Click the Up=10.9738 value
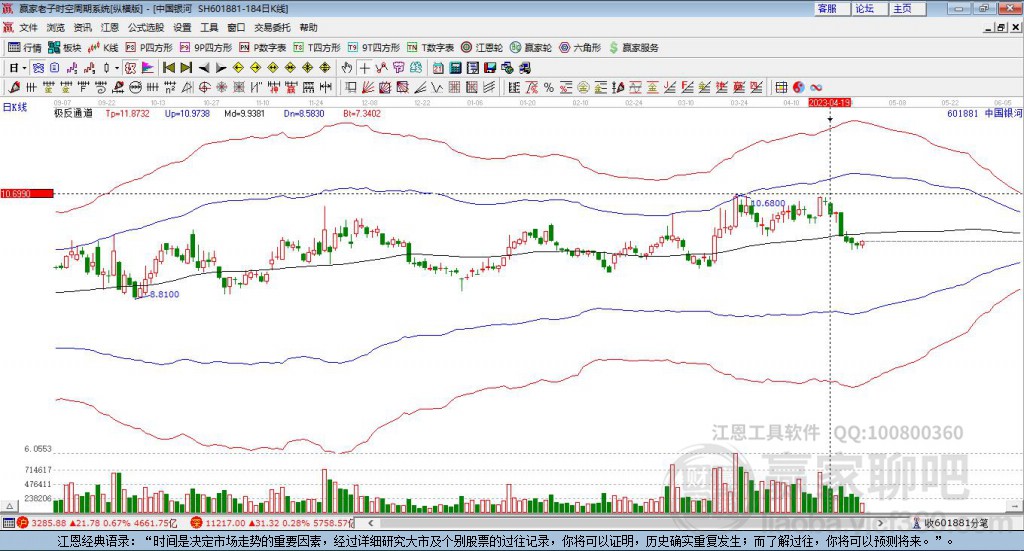The width and height of the screenshot is (1024, 551). pos(187,113)
